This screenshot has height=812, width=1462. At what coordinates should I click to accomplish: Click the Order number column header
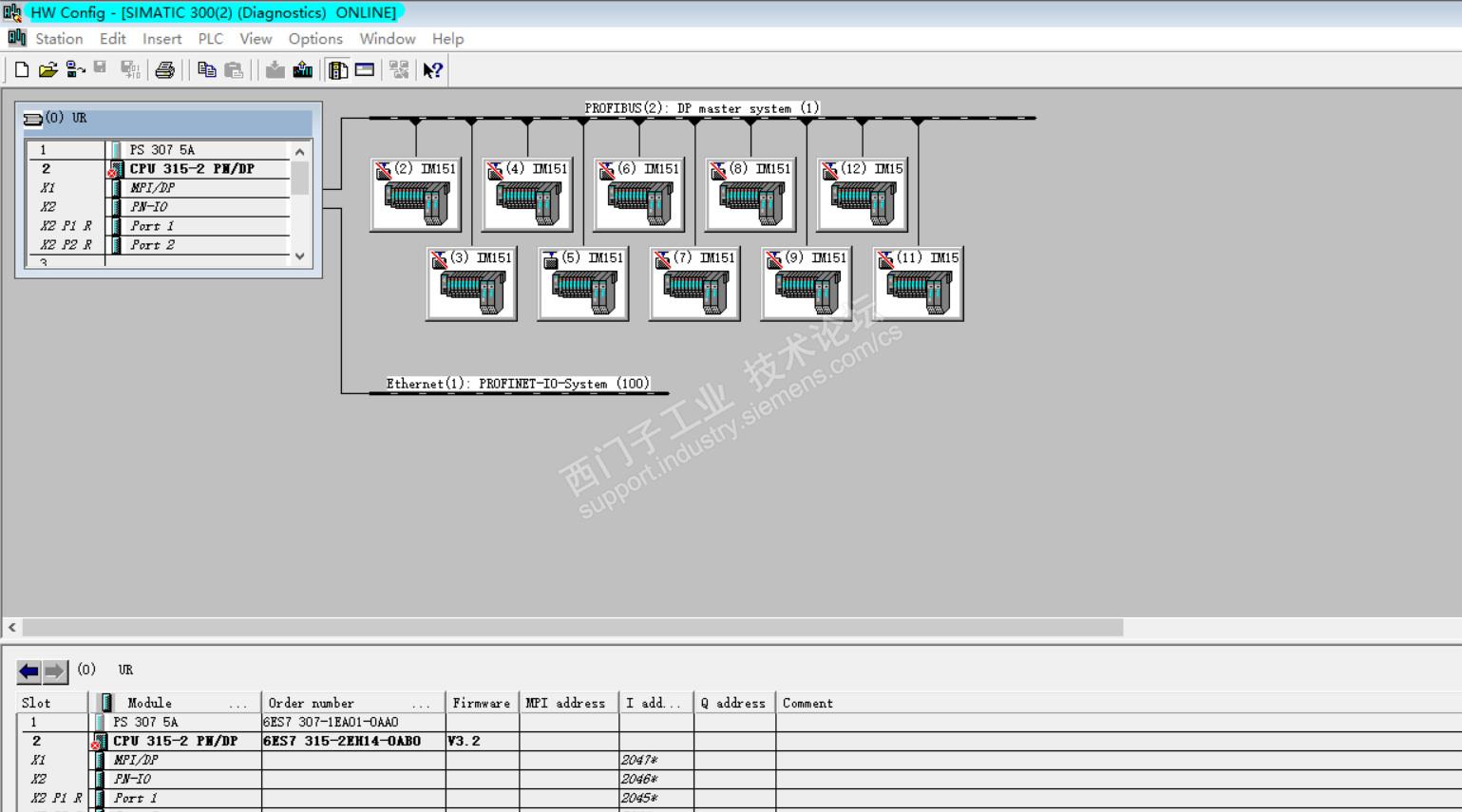(x=353, y=703)
